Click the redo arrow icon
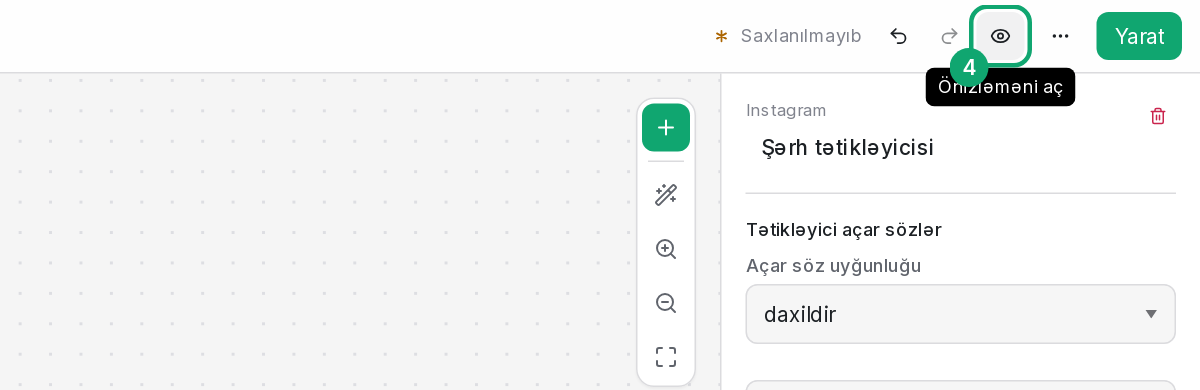Screen dimensions: 1200x390 click(949, 36)
